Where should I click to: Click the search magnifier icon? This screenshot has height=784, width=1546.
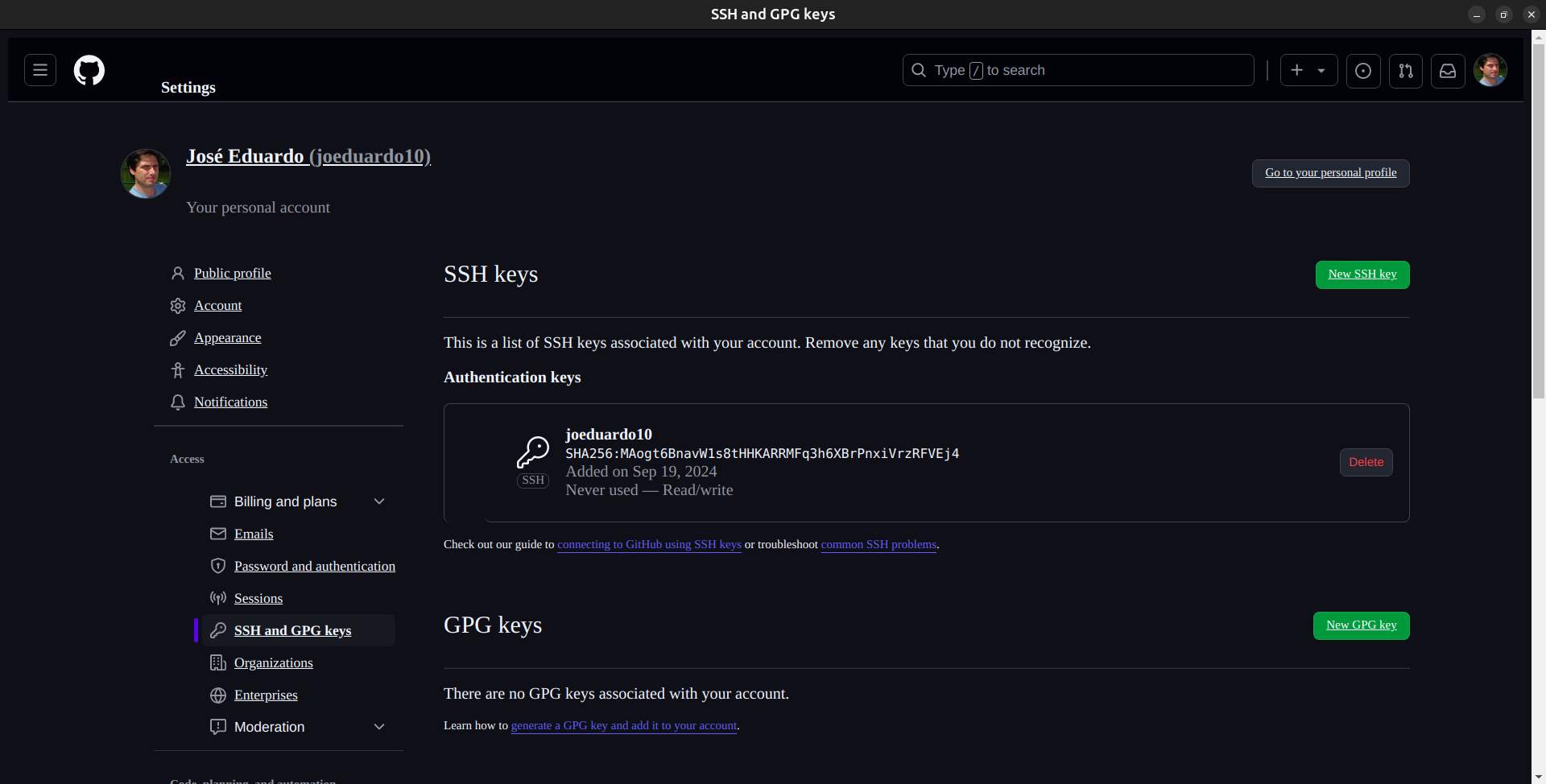(919, 70)
